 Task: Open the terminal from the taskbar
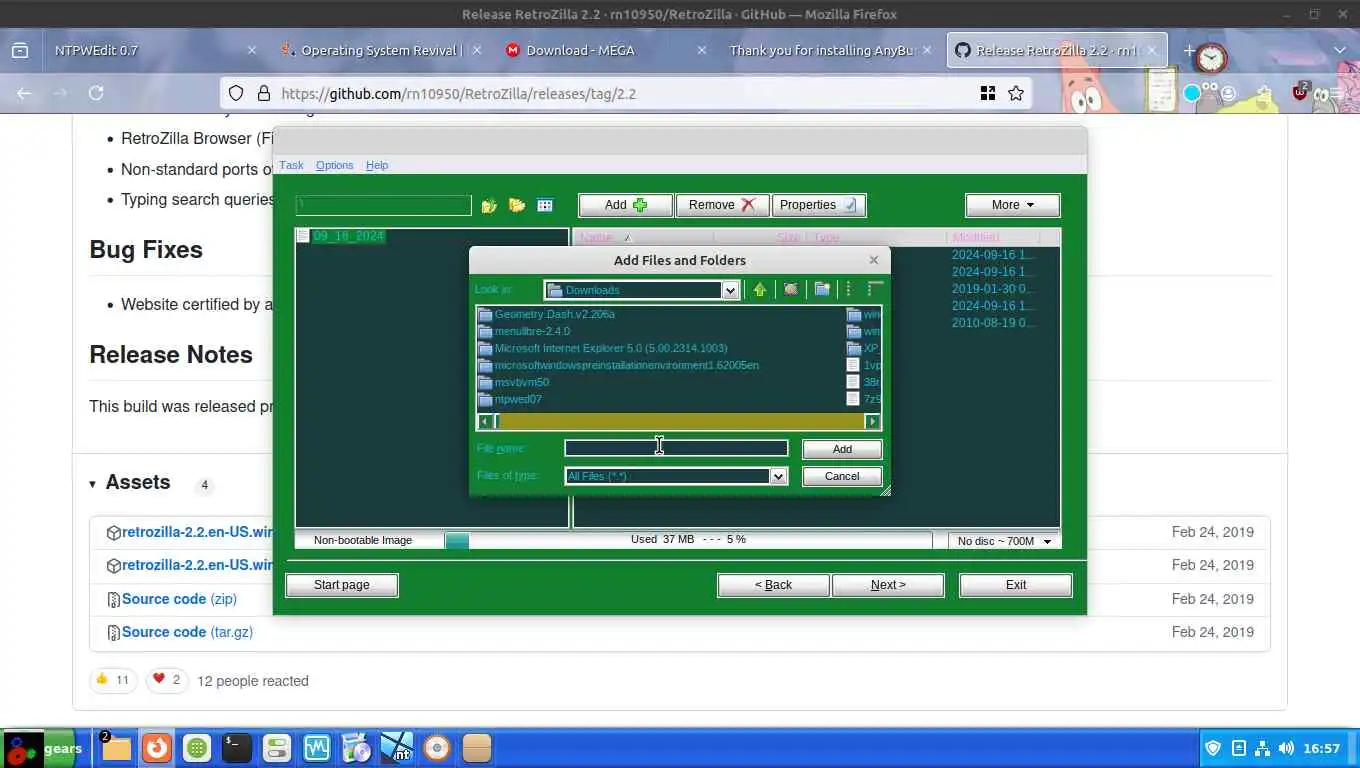237,748
